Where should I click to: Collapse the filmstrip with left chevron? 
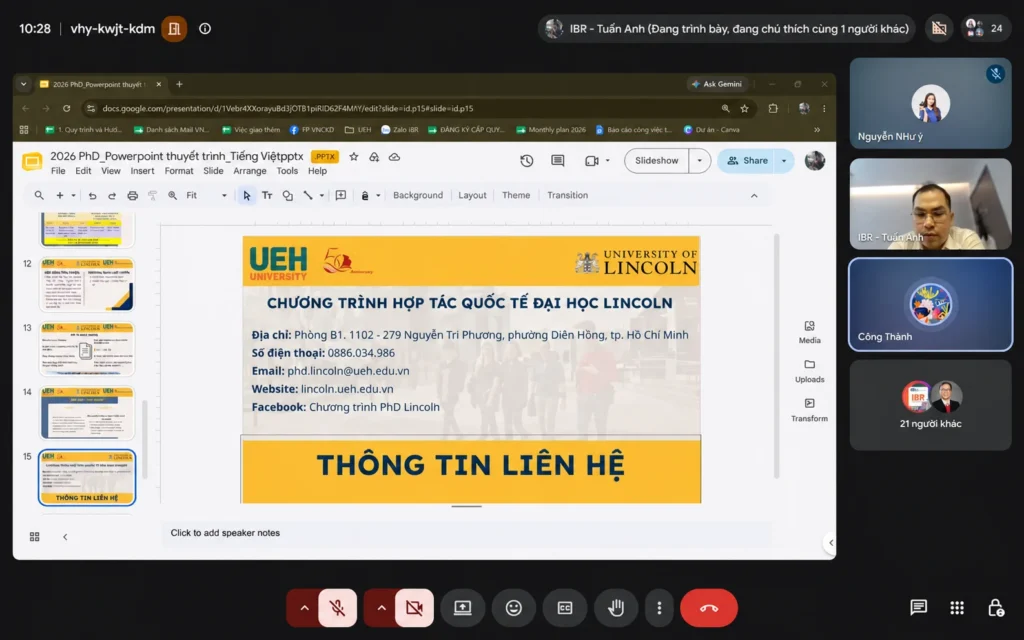[65, 537]
